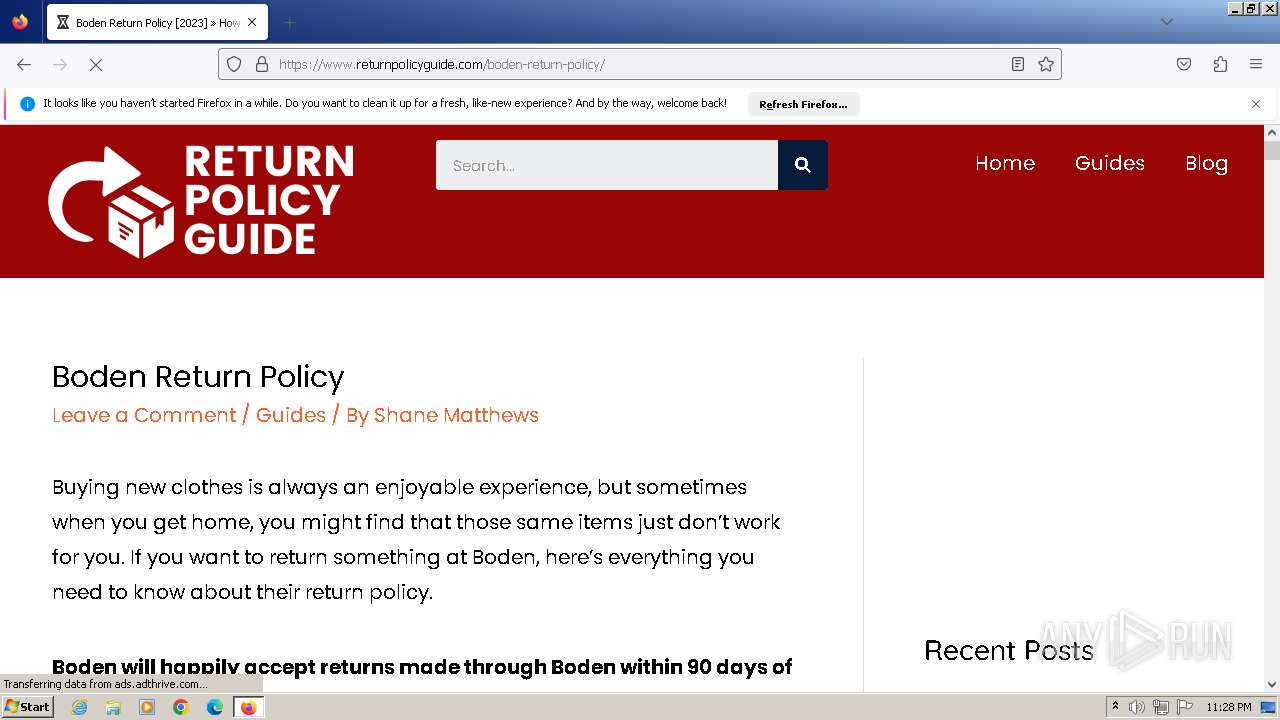Open the tracking protection shield icon
The image size is (1280, 720).
[x=234, y=64]
